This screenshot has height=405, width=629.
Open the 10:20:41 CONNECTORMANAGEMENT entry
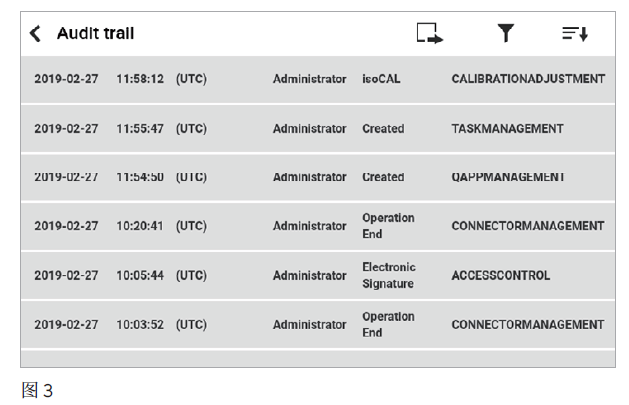tap(318, 227)
